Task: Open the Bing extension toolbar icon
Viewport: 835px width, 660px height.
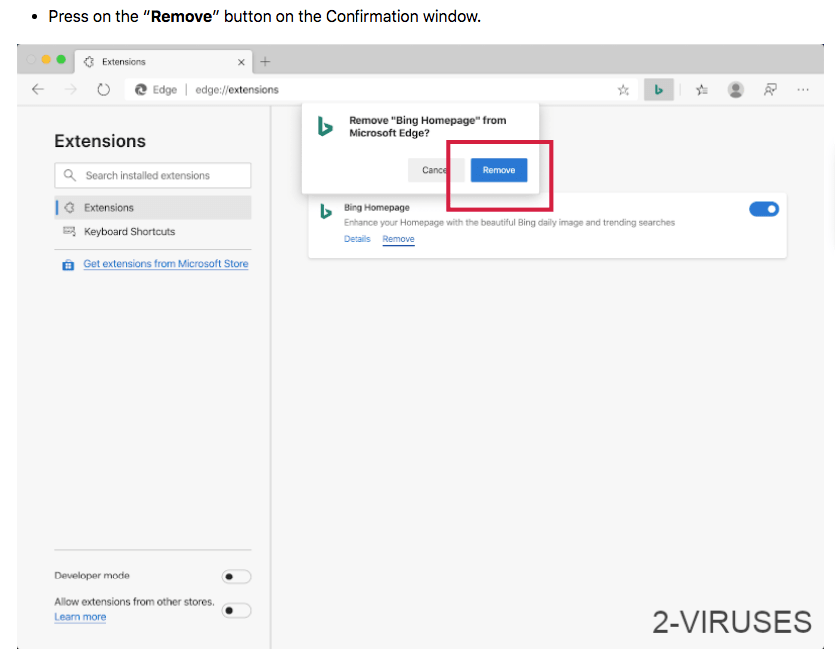Action: pyautogui.click(x=659, y=89)
